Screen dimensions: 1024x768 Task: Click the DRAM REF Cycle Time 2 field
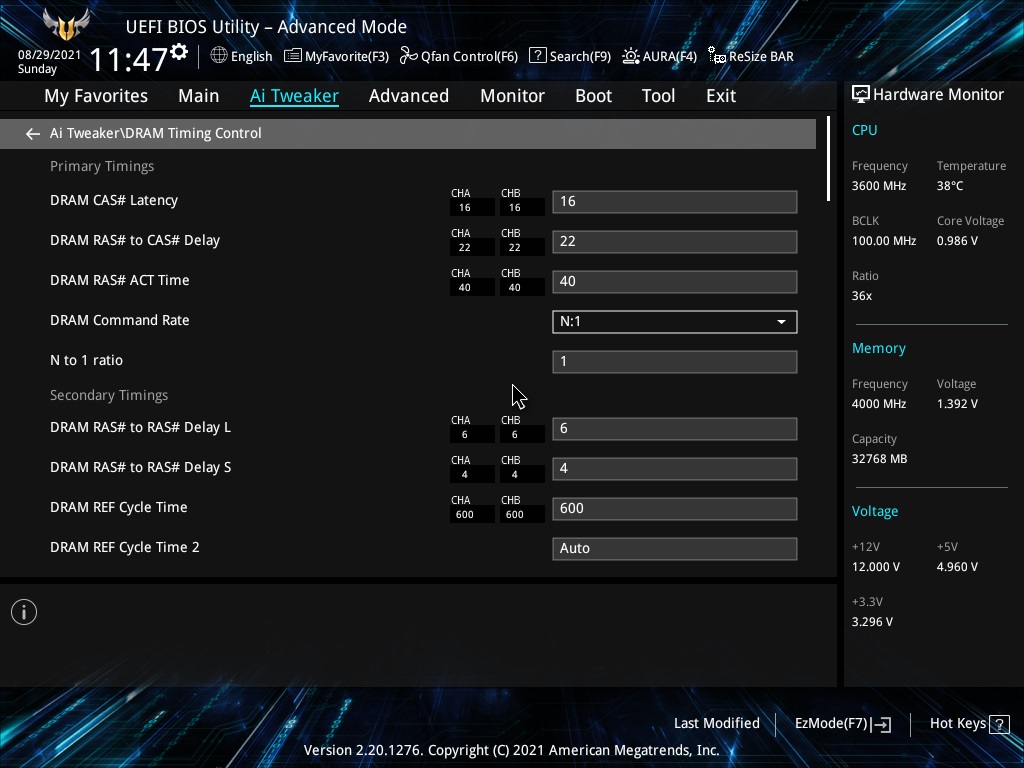675,549
